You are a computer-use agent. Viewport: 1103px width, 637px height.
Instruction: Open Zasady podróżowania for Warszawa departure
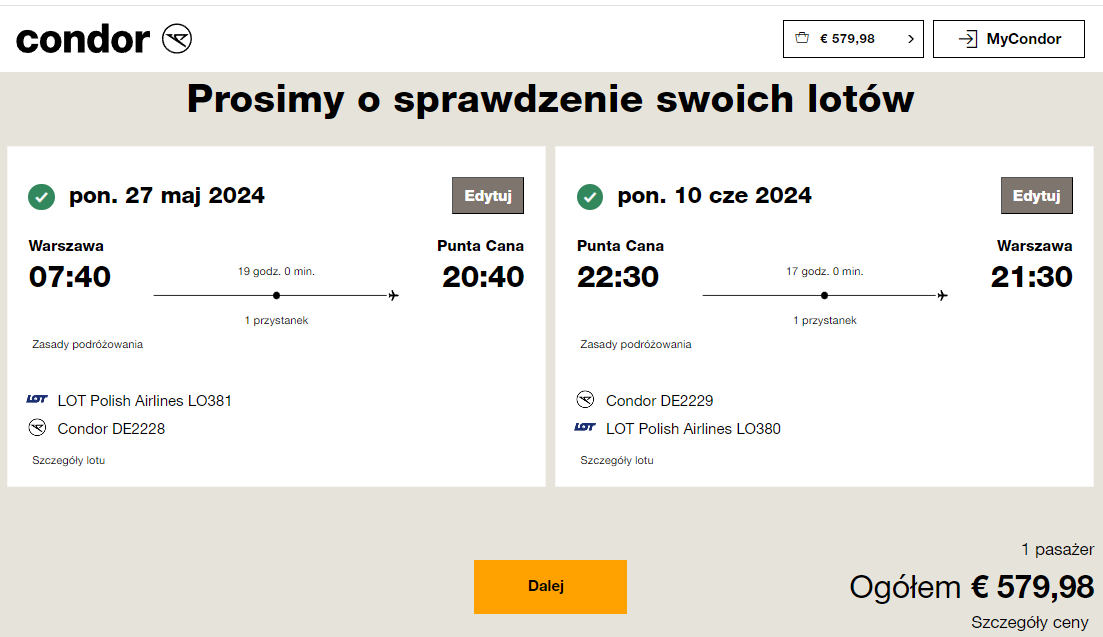(x=87, y=345)
